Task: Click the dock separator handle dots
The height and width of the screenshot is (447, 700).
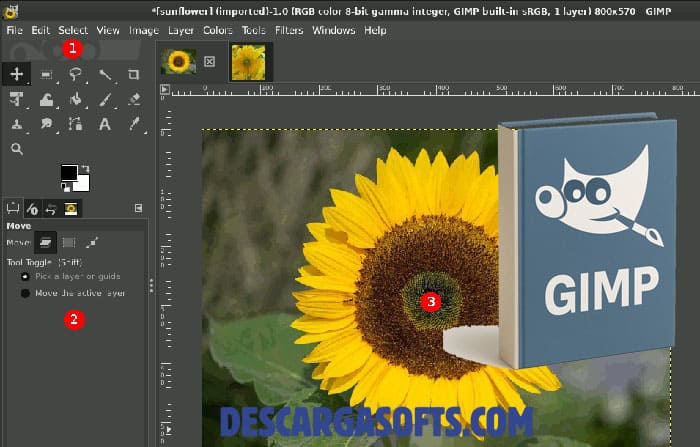Action: pyautogui.click(x=151, y=285)
